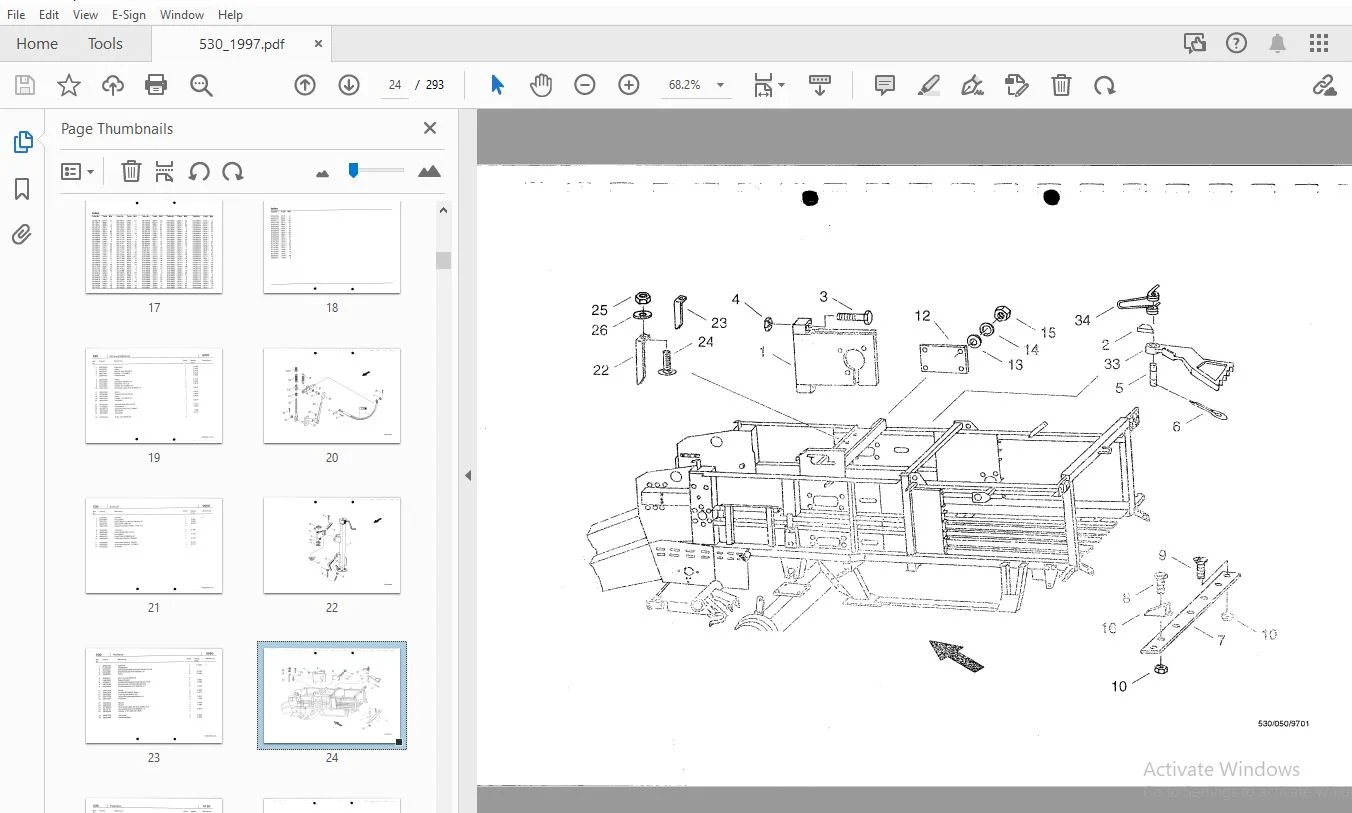Open the Window menu
The image size is (1352, 813).
pyautogui.click(x=182, y=15)
